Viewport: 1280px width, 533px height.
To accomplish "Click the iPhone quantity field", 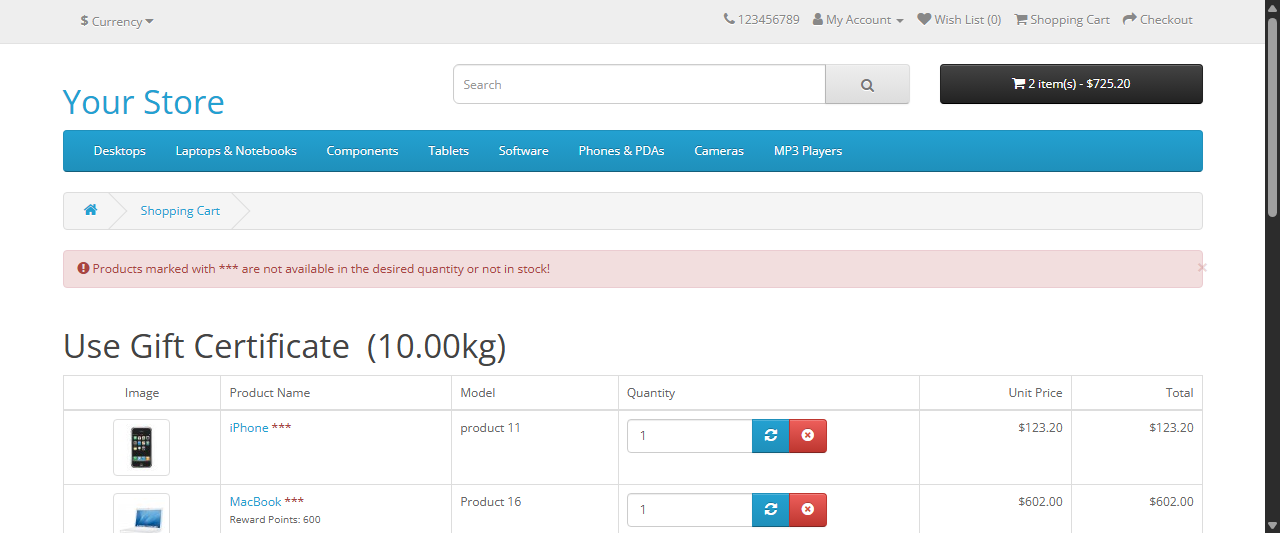I will 689,436.
